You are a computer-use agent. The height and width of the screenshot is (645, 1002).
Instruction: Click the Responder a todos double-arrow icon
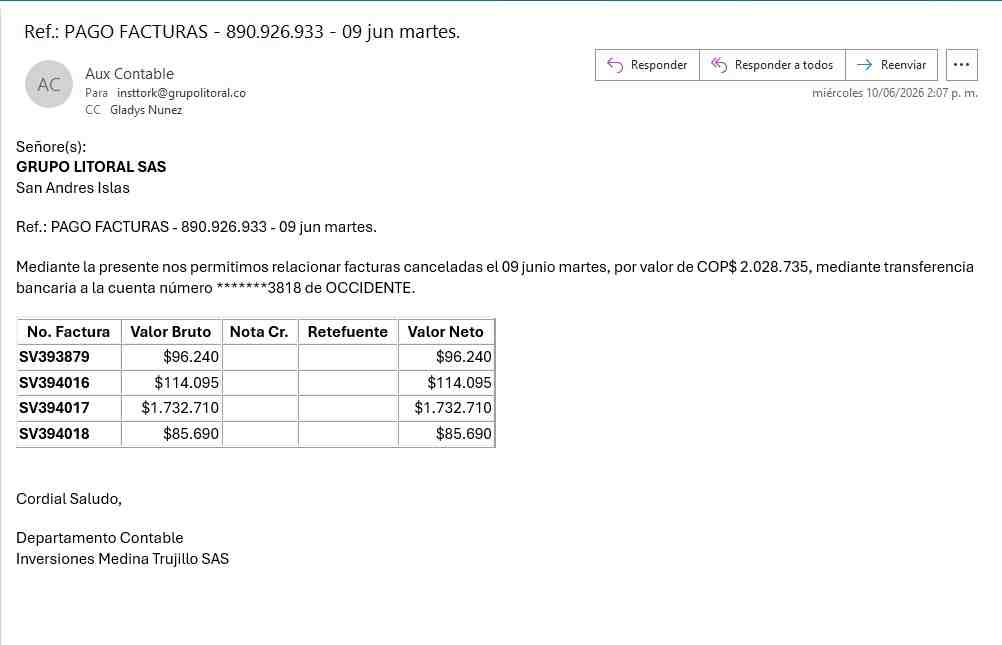(719, 65)
